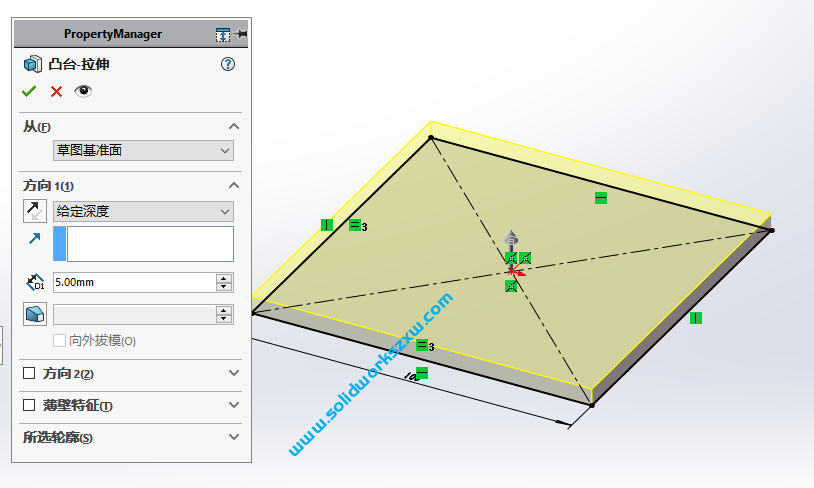
Task: Pin the PropertyManager panel
Action: click(x=242, y=34)
